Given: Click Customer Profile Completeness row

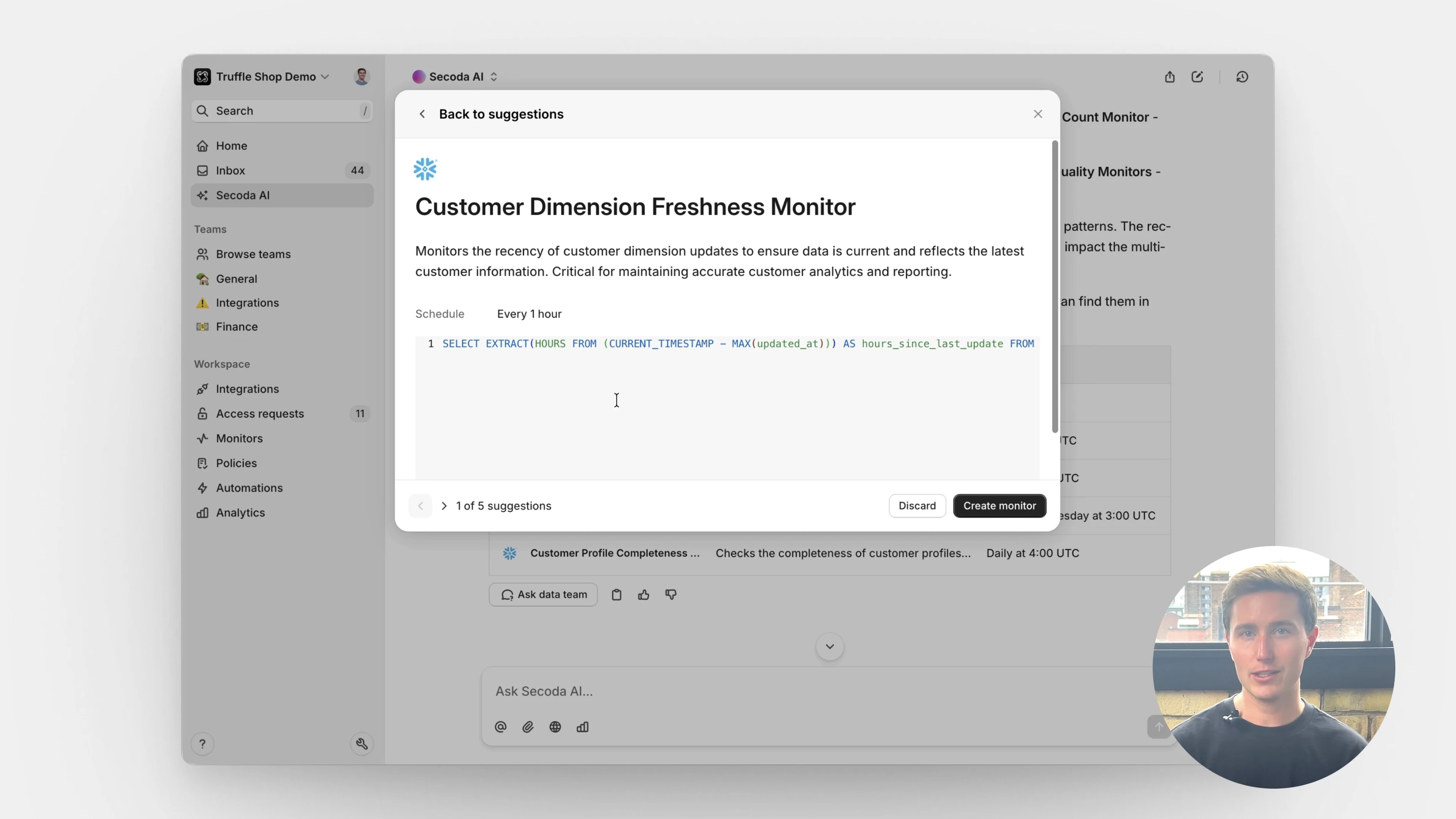Looking at the screenshot, I should point(830,553).
